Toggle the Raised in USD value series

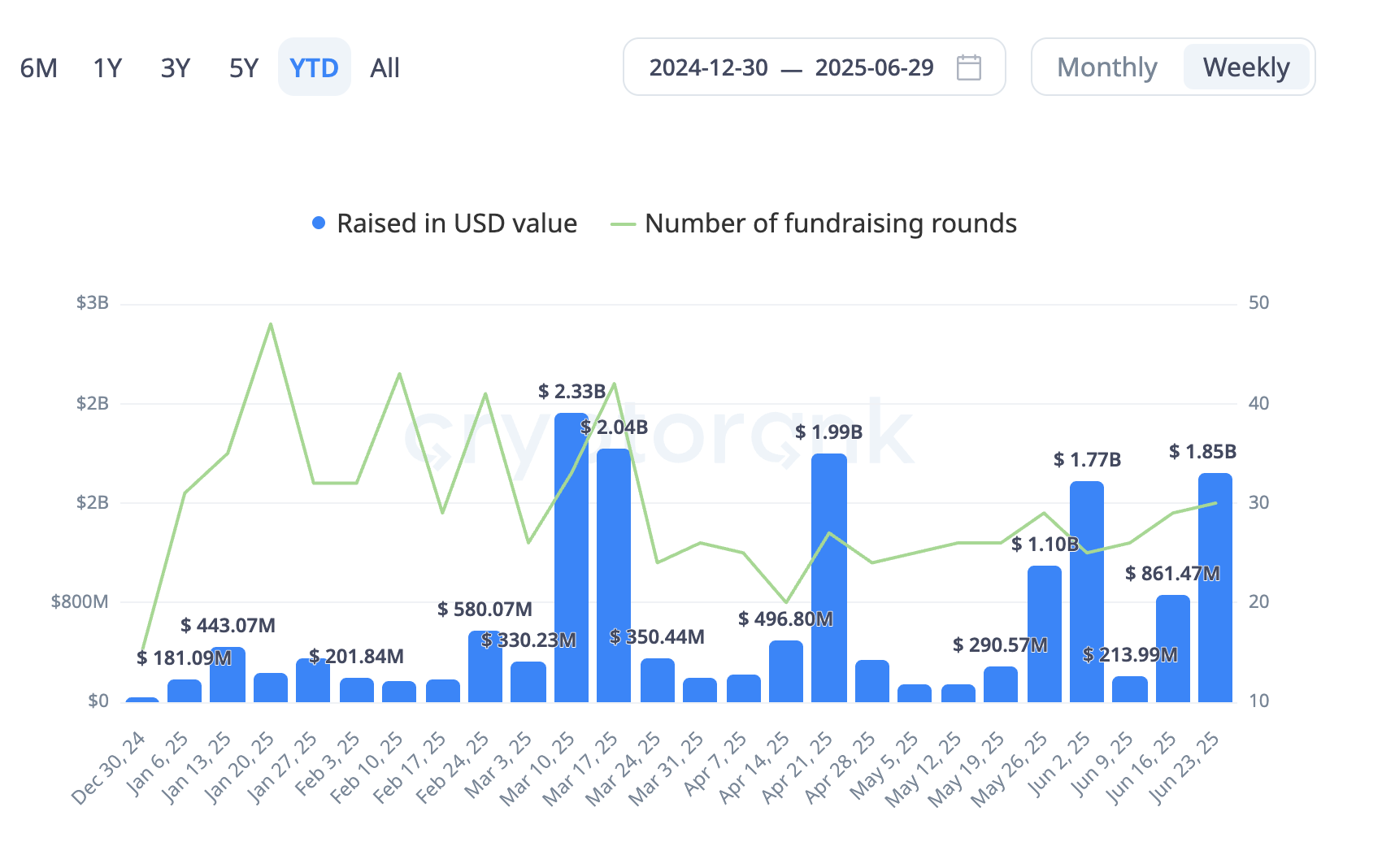456,224
